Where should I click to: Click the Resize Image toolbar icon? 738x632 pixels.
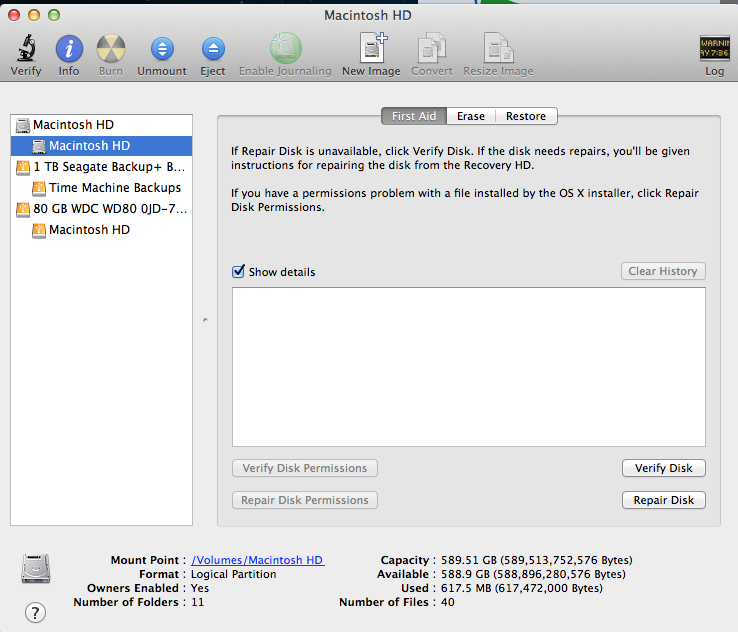pos(498,48)
